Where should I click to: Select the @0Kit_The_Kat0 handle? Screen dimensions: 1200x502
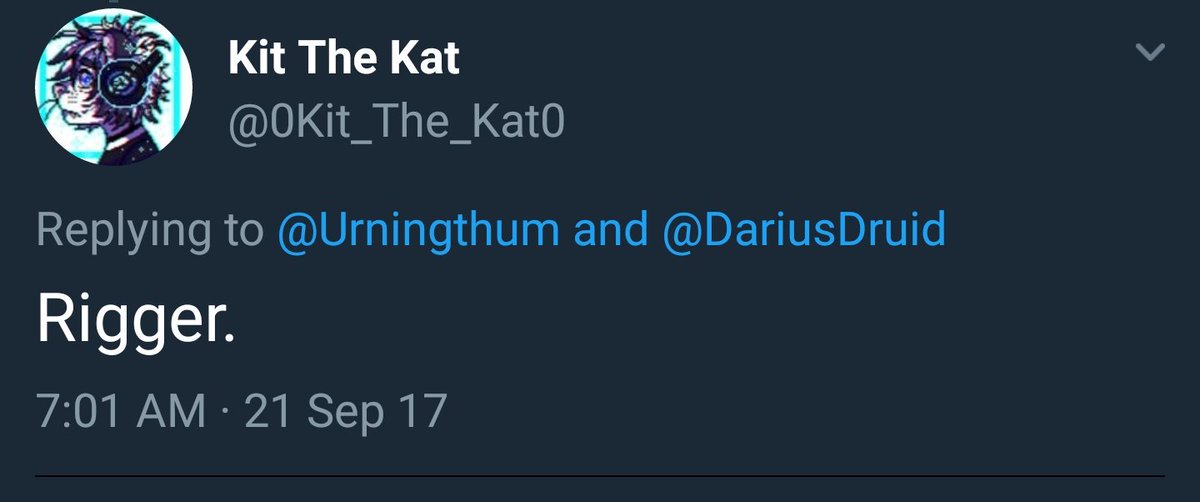click(397, 124)
